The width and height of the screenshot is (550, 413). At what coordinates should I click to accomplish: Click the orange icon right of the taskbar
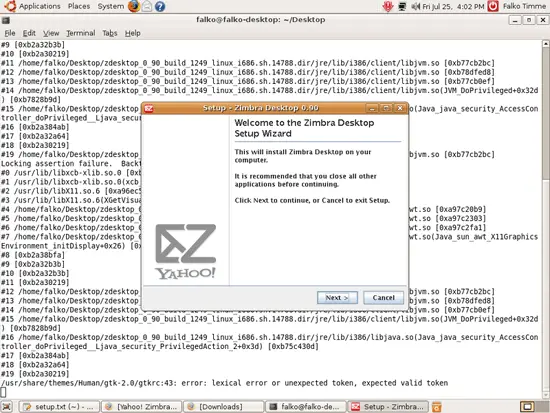click(436, 407)
